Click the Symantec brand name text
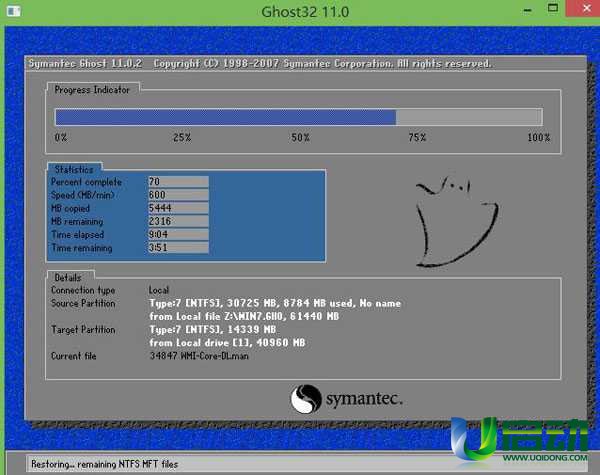The height and width of the screenshot is (475, 600). pos(364,400)
